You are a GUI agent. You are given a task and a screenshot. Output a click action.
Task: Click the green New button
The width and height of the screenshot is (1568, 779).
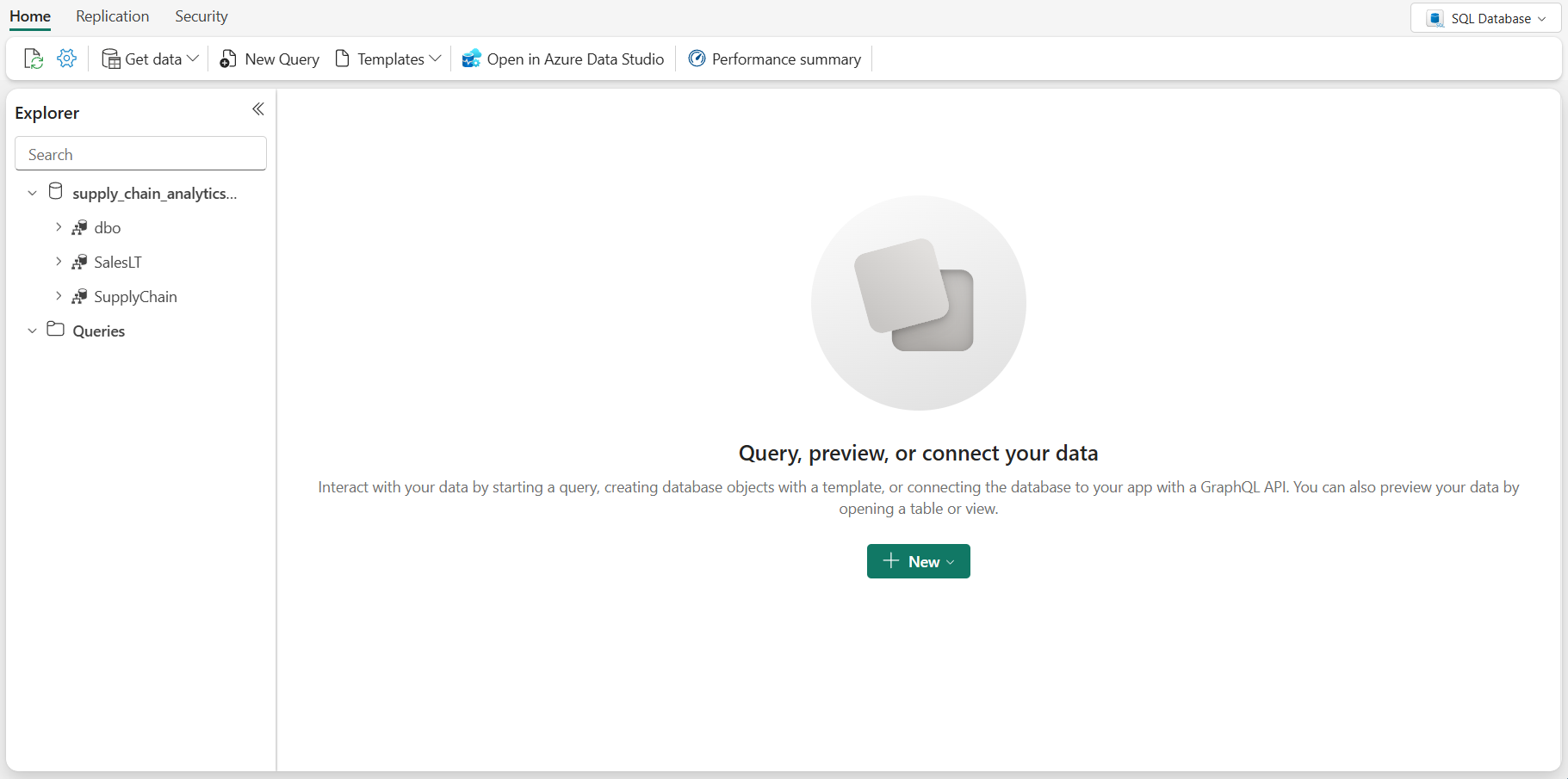pos(918,561)
